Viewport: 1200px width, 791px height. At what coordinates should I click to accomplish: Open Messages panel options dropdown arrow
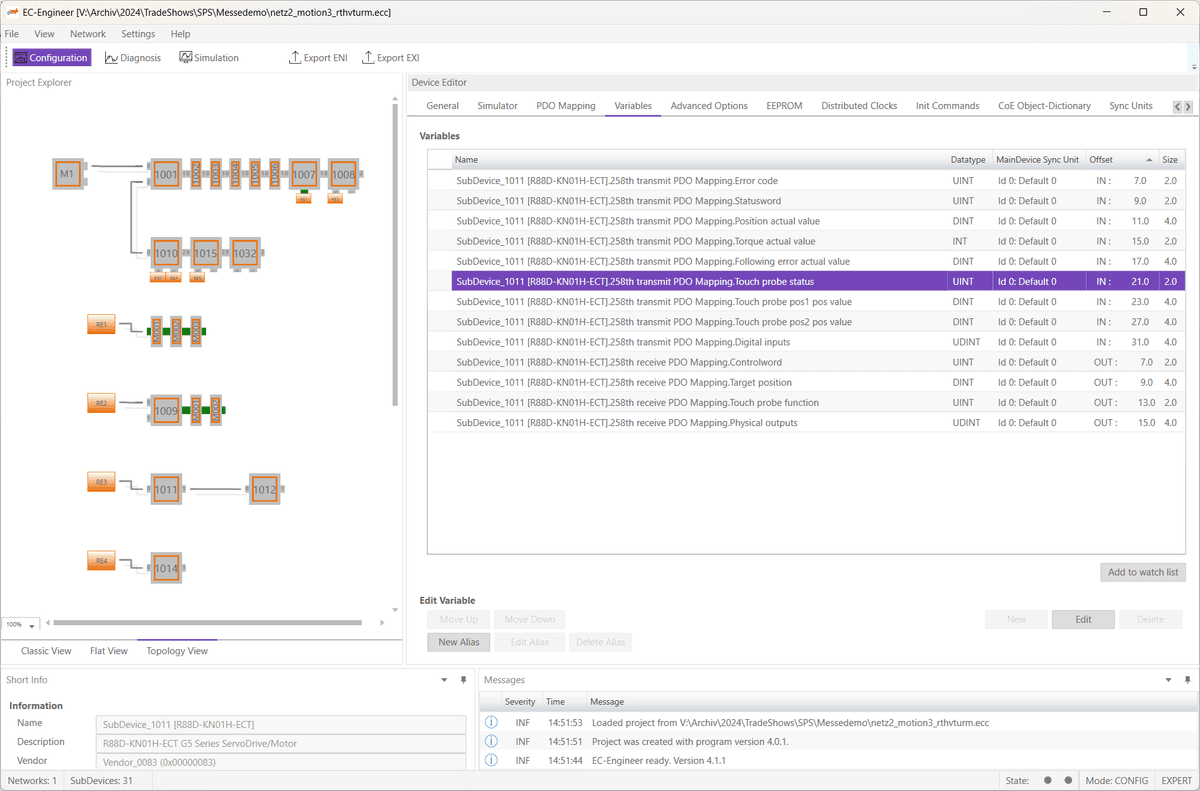[1169, 680]
